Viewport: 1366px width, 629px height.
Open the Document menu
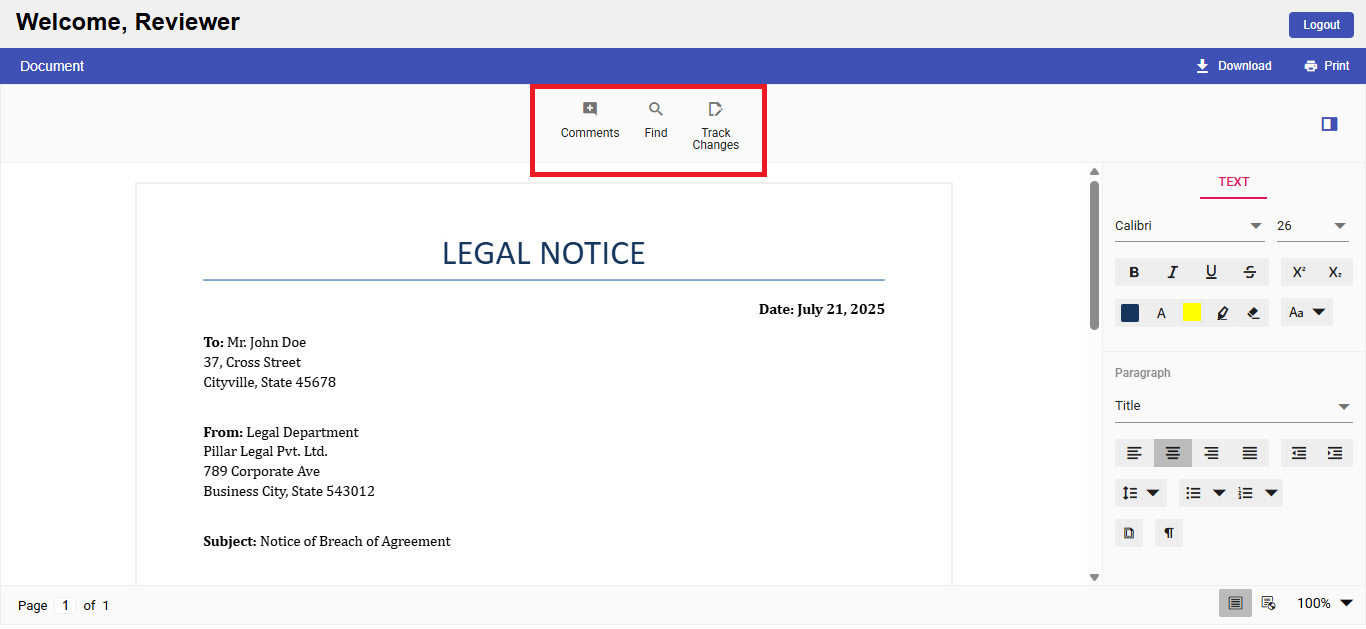[52, 65]
